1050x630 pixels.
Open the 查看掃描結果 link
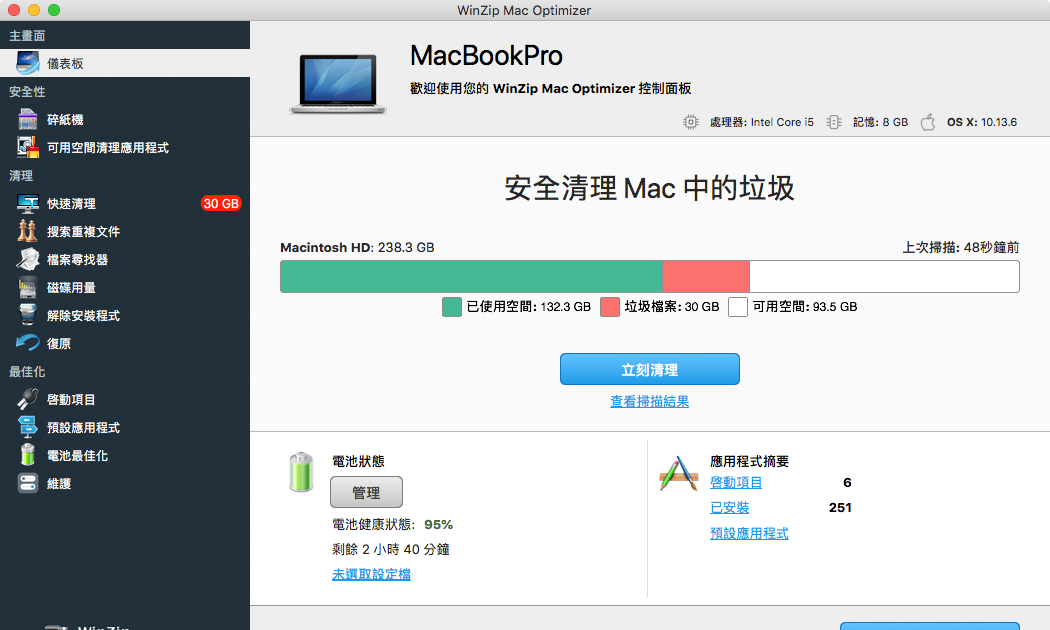pyautogui.click(x=650, y=402)
